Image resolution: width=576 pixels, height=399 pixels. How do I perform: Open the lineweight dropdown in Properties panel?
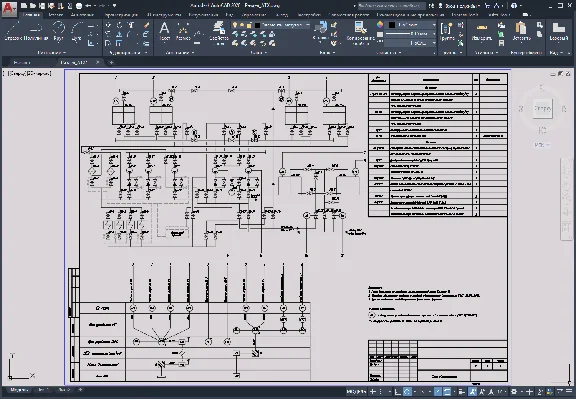click(433, 34)
